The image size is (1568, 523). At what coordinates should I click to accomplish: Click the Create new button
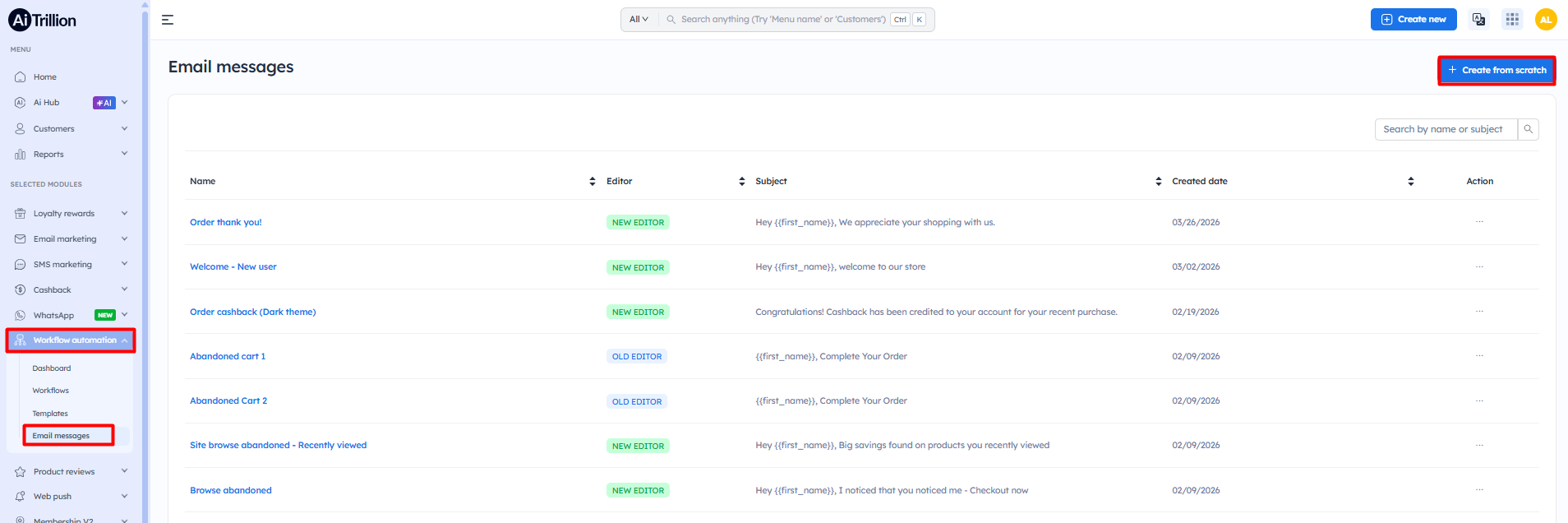tap(1413, 20)
